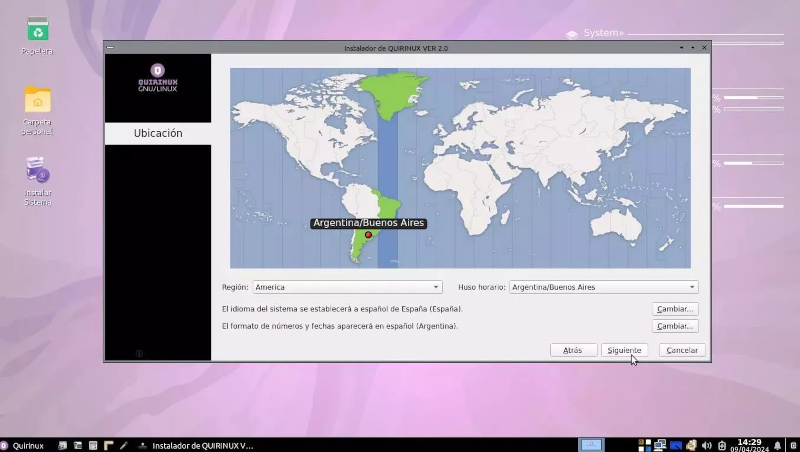The height and width of the screenshot is (452, 800).
Task: Open the Quirinux start menu
Action: click(23, 445)
